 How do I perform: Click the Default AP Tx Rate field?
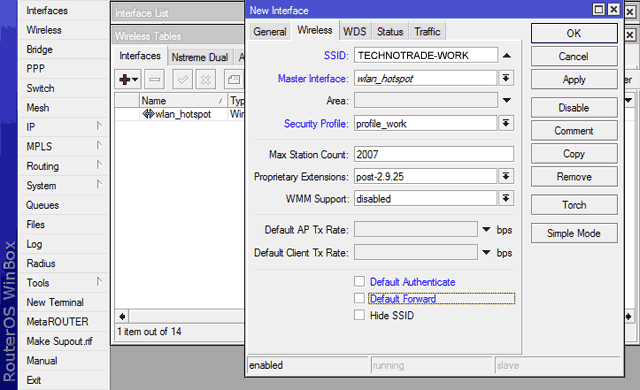(x=416, y=229)
